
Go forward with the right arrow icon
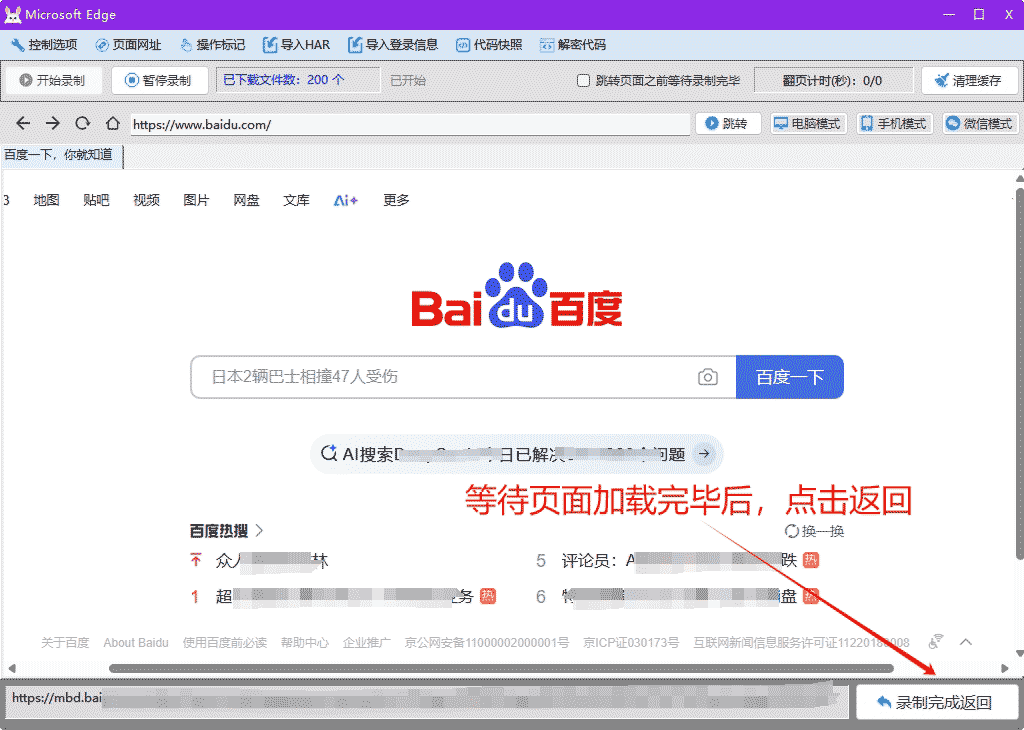tap(53, 123)
